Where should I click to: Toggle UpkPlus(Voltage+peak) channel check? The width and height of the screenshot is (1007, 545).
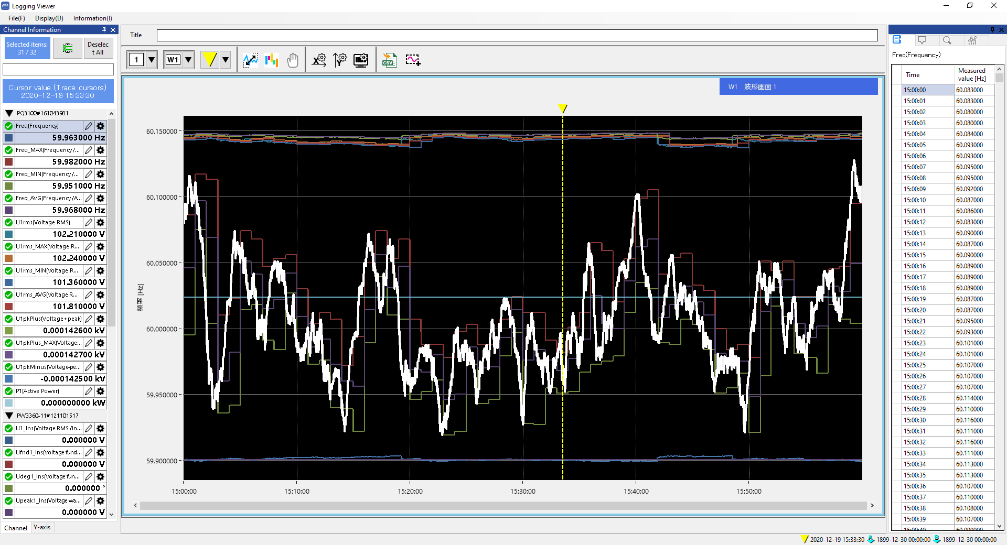click(8, 318)
